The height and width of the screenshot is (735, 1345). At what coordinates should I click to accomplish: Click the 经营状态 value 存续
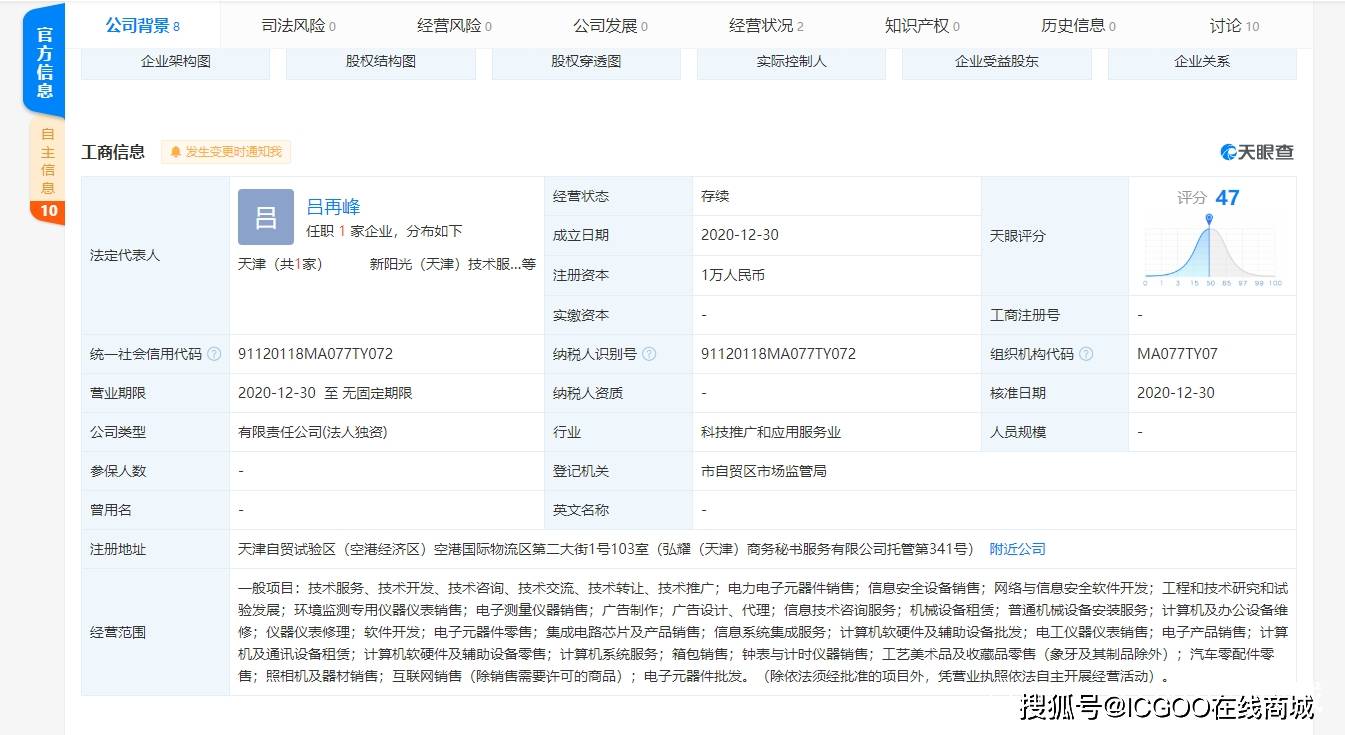(x=715, y=196)
